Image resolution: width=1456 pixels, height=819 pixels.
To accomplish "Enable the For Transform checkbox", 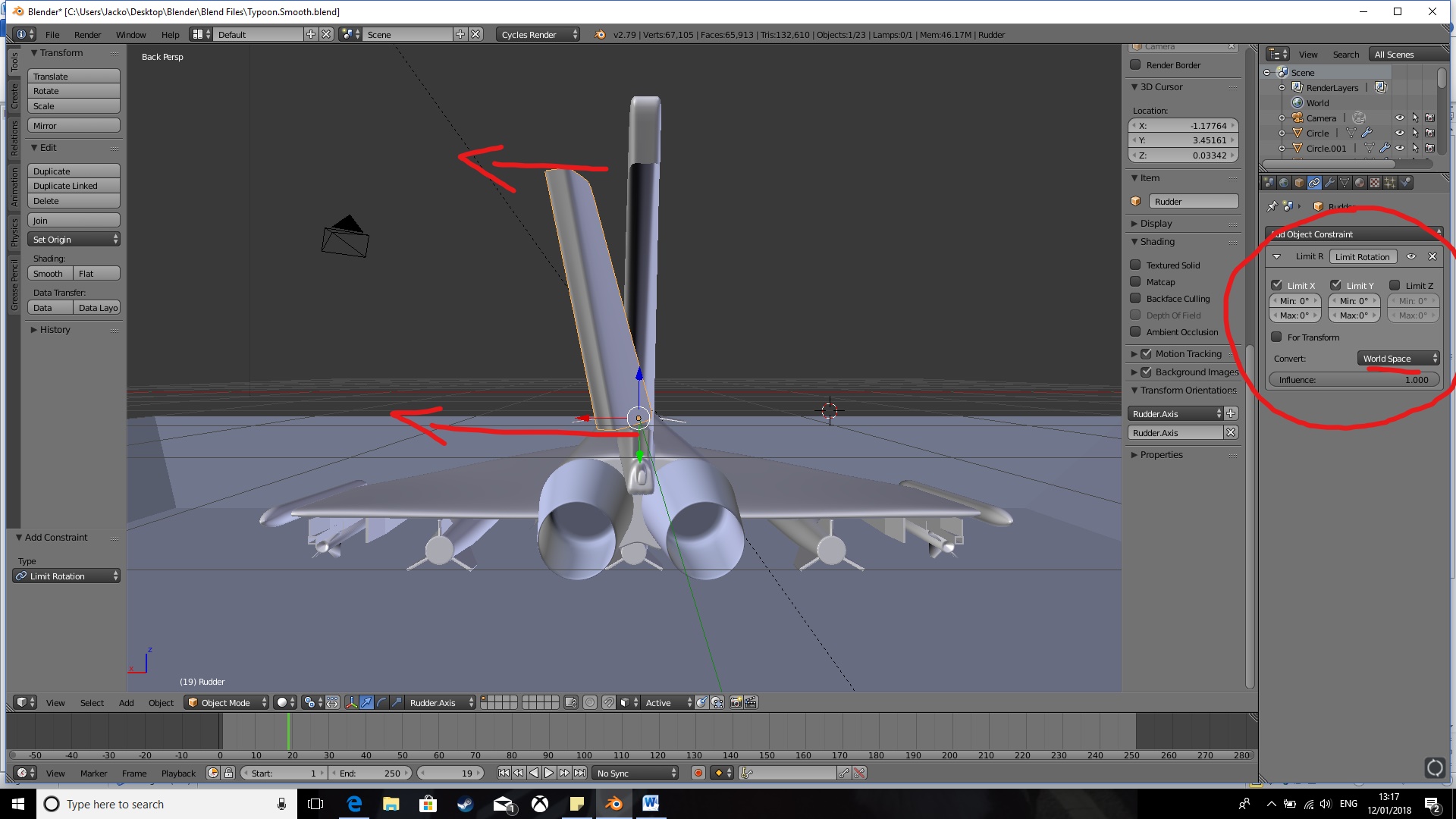I will coord(1277,337).
